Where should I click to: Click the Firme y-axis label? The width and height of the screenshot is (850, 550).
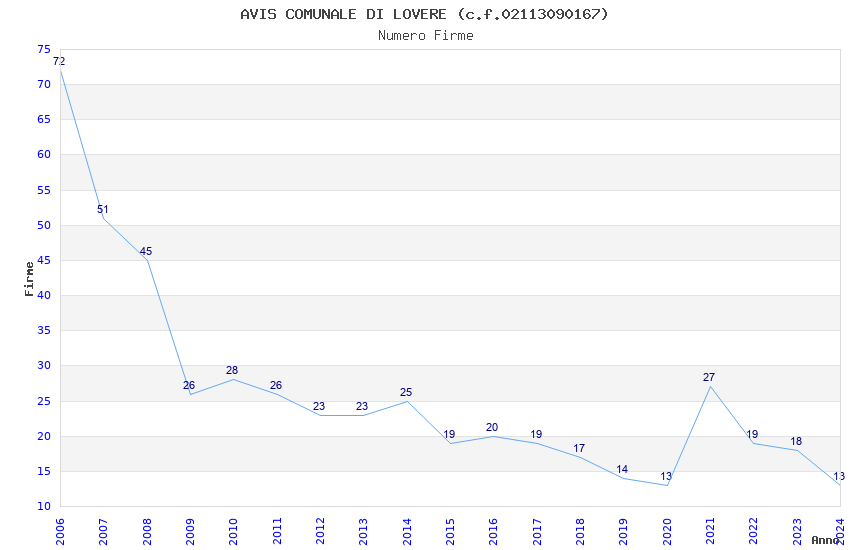pyautogui.click(x=29, y=279)
